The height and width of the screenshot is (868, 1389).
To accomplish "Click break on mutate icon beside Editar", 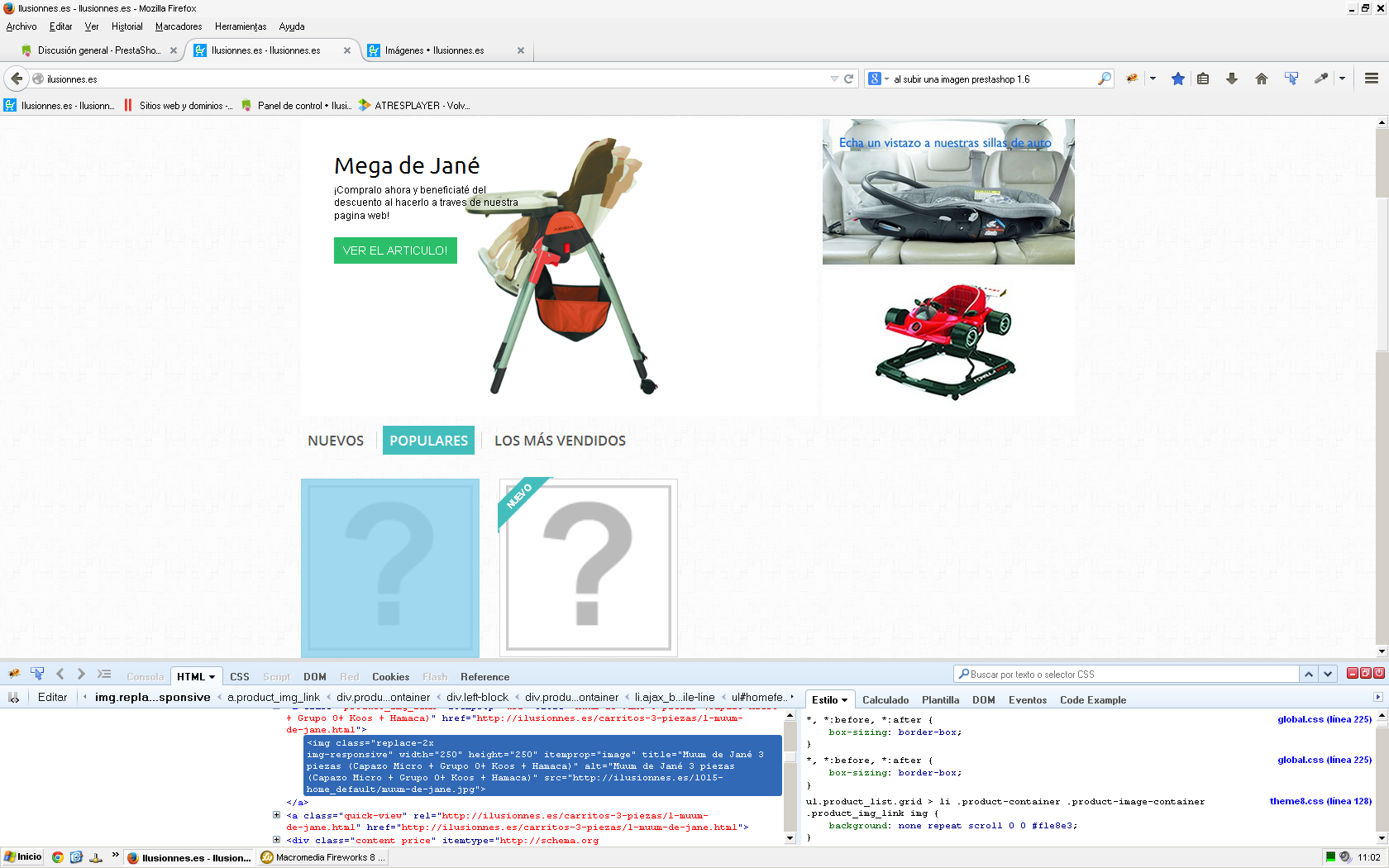I will 14,698.
